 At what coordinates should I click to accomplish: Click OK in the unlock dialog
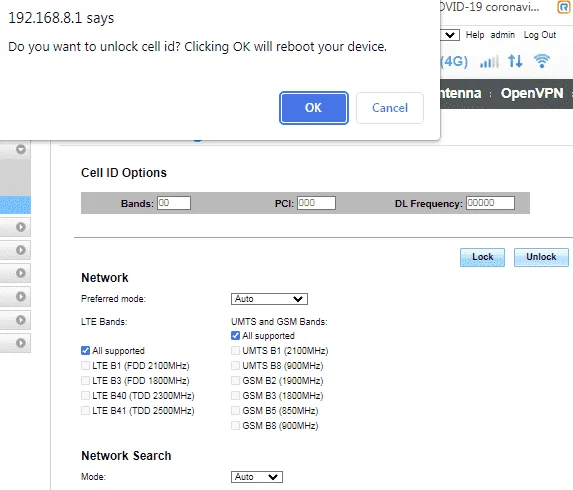click(314, 108)
